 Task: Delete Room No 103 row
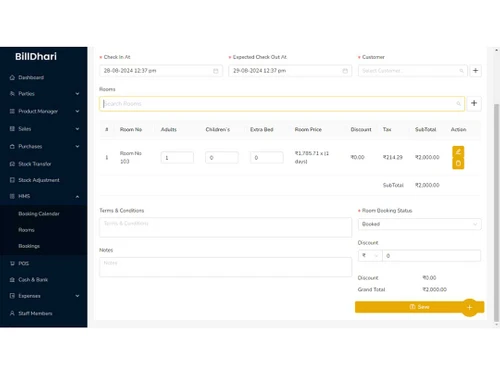458,163
